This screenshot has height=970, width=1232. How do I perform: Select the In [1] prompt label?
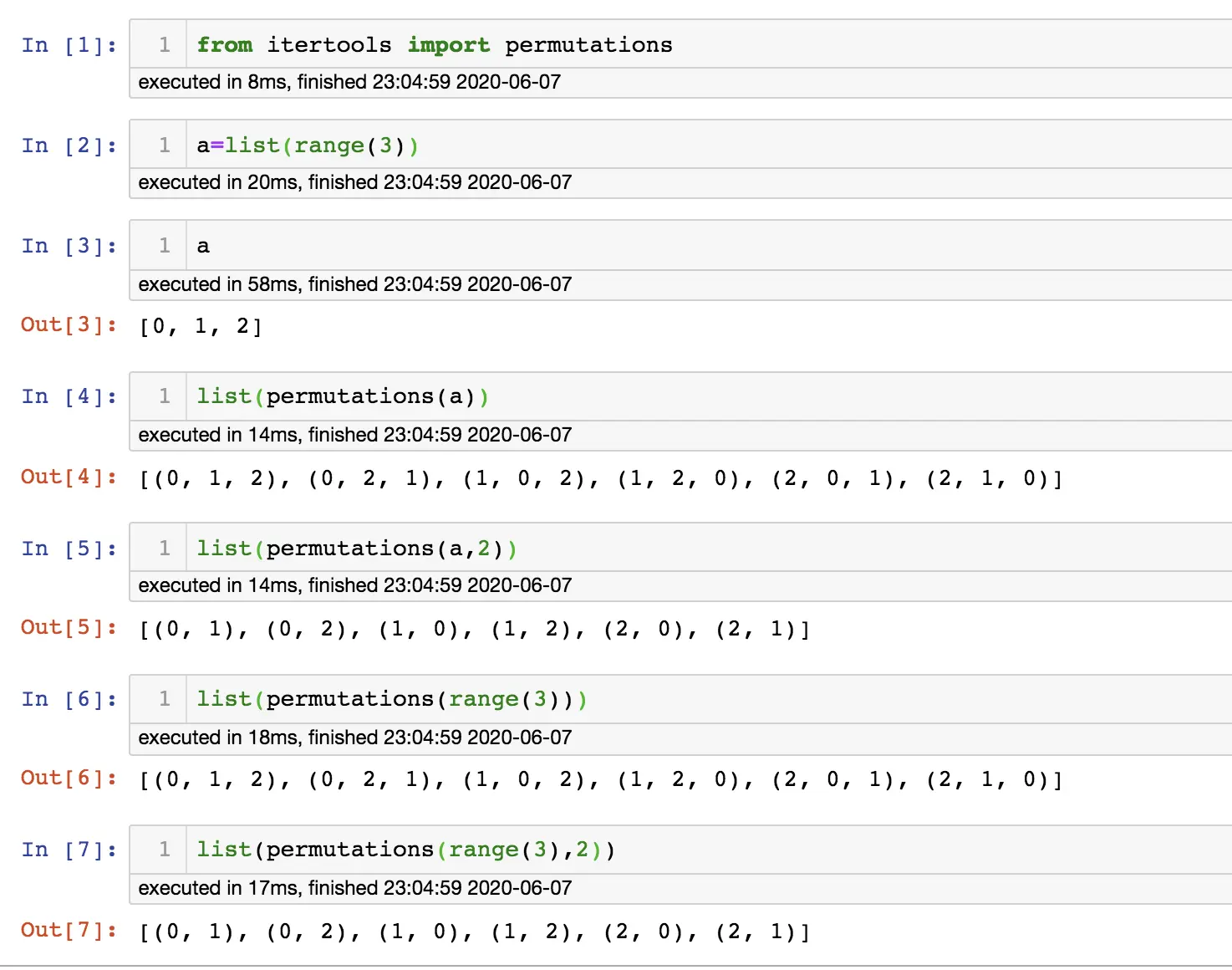pos(69,45)
